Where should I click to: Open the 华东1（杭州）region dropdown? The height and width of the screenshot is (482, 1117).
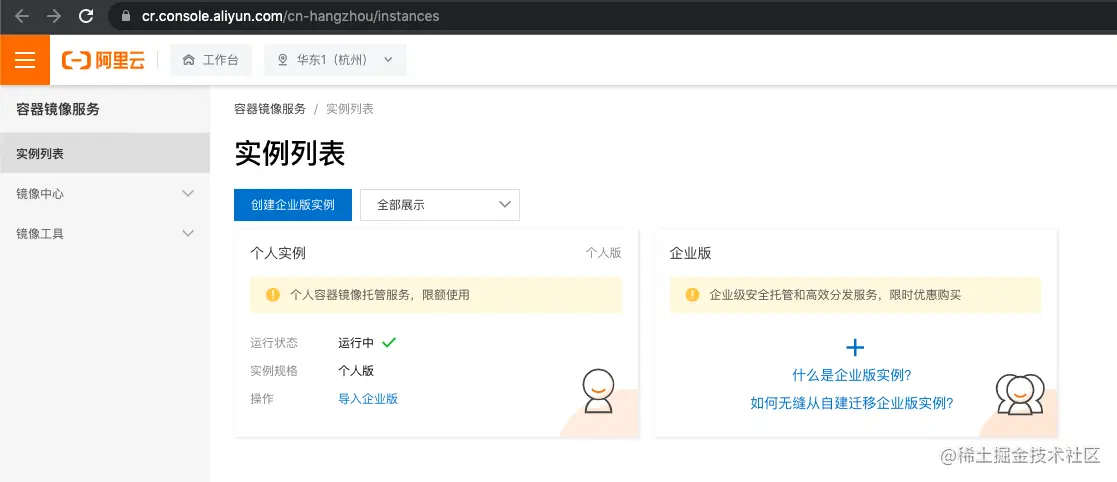pos(335,60)
